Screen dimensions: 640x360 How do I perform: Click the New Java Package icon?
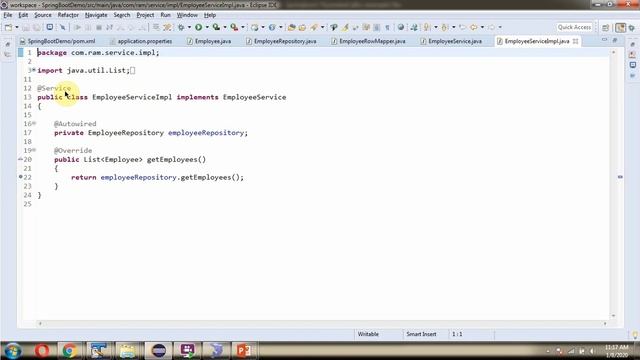254,27
